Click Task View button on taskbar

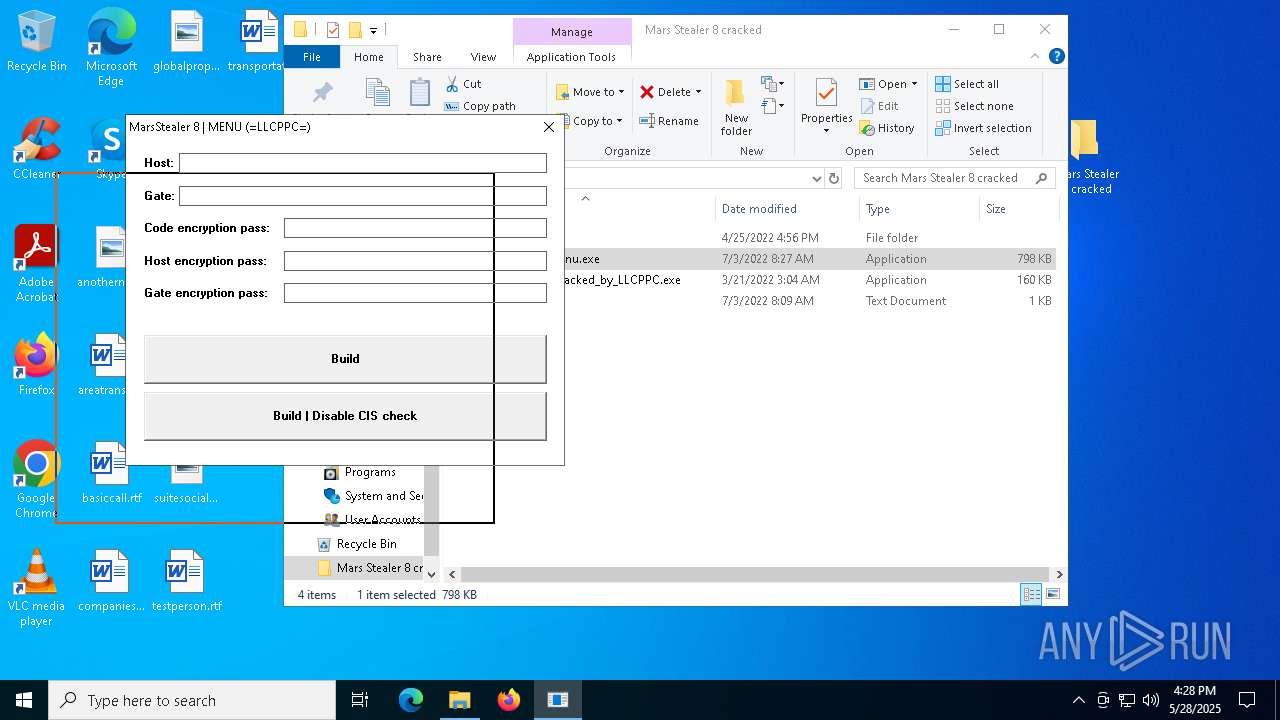[x=360, y=700]
